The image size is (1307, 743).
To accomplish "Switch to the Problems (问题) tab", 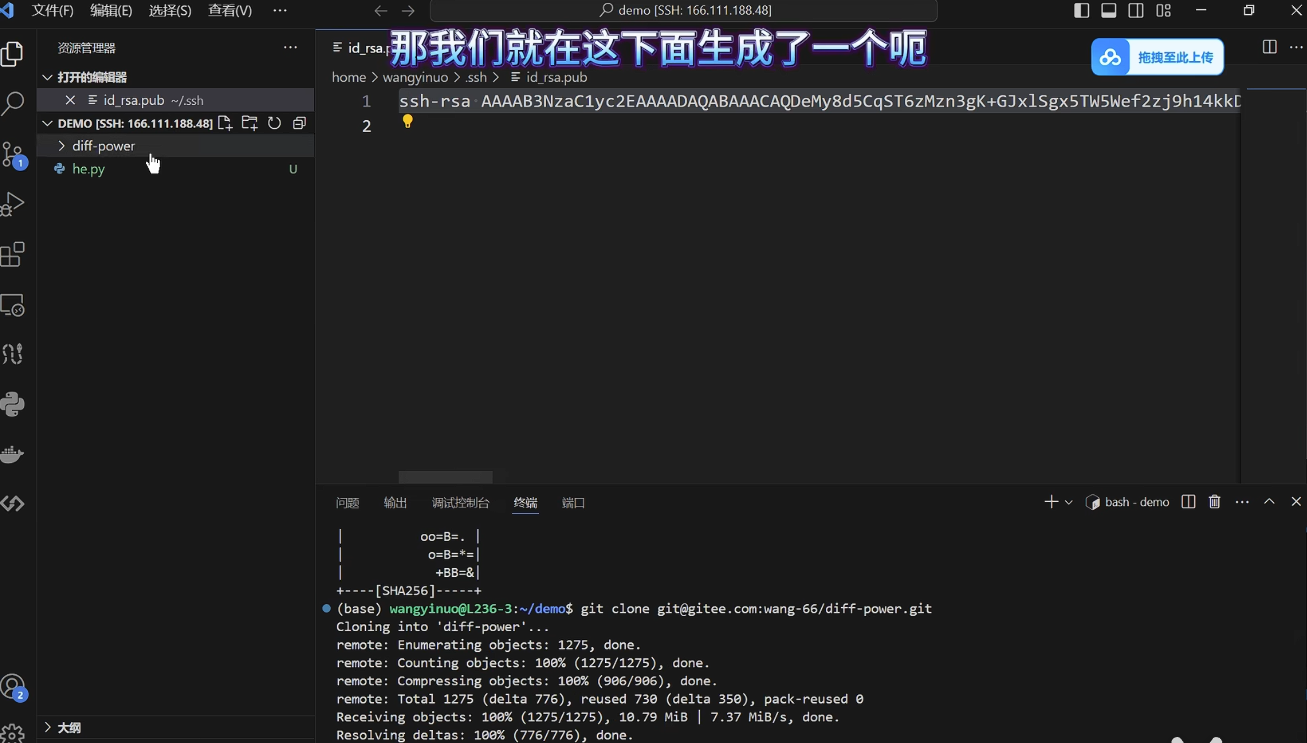I will coord(347,503).
